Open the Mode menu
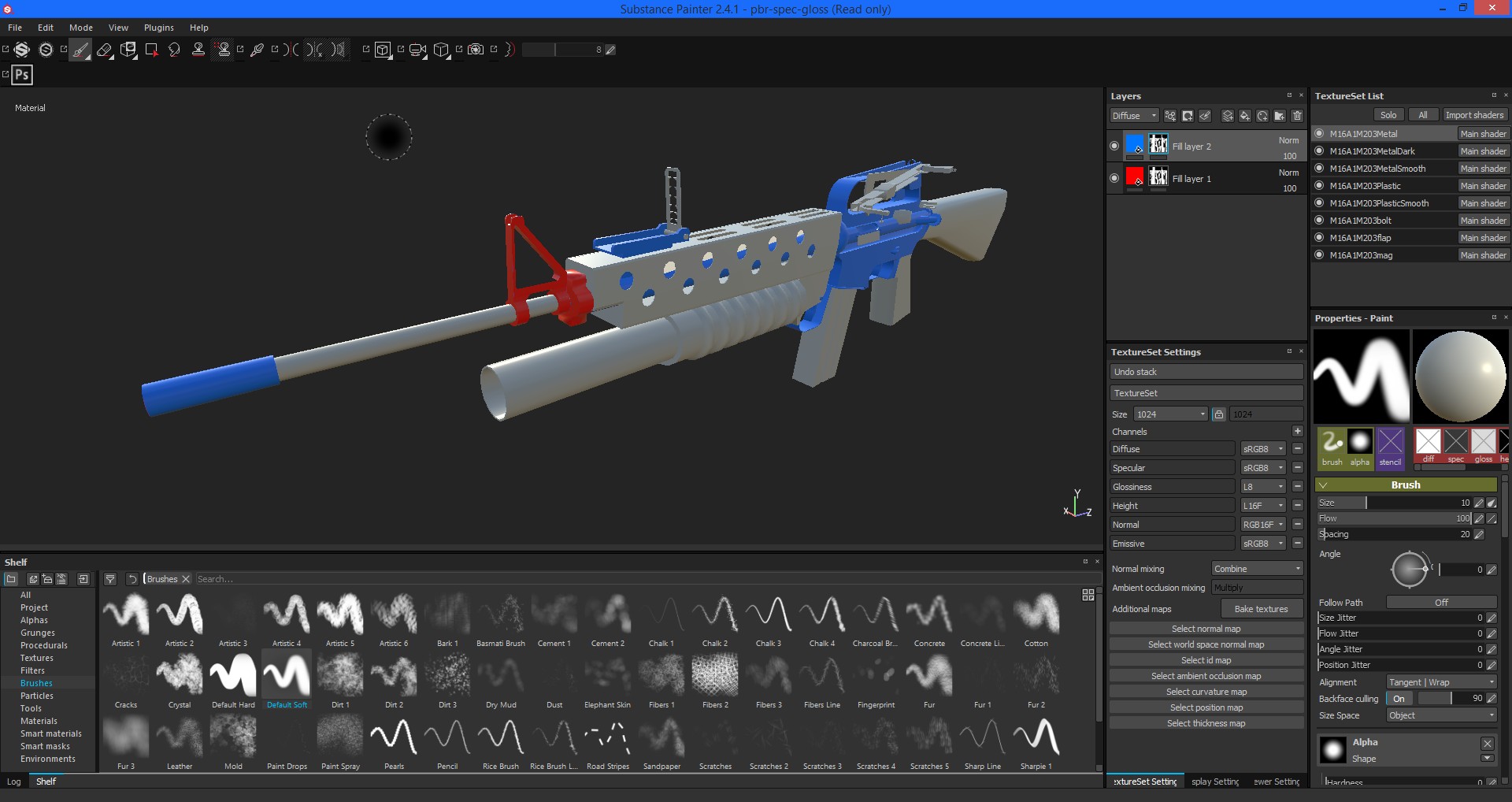 81,28
